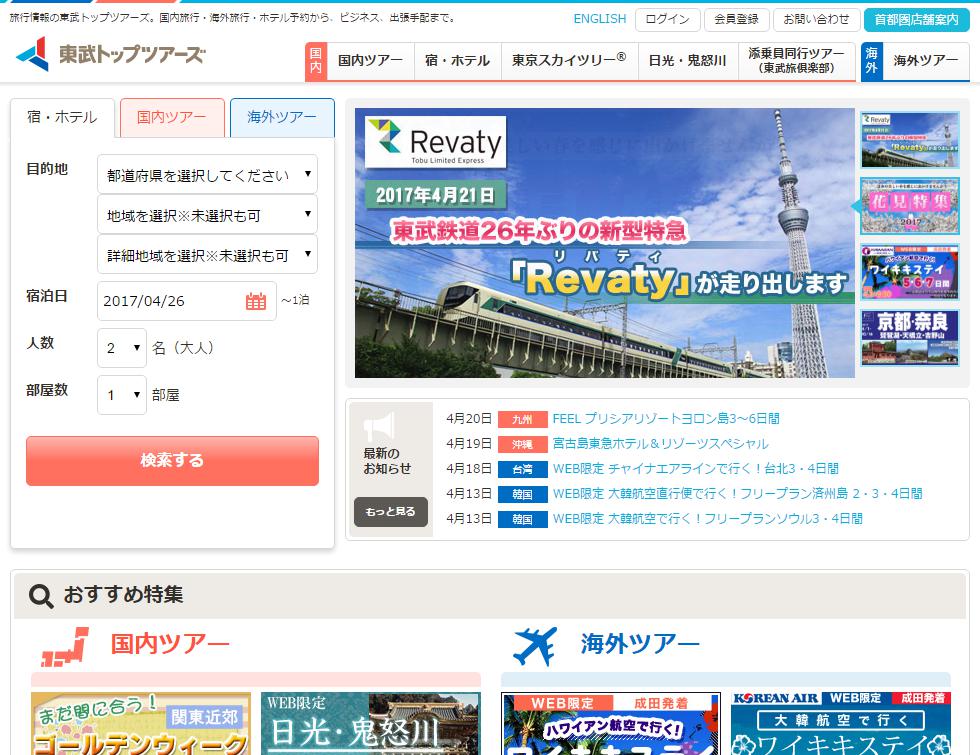Viewport: 980px width, 755px height.
Task: Click the もっと見る button
Action: (391, 512)
